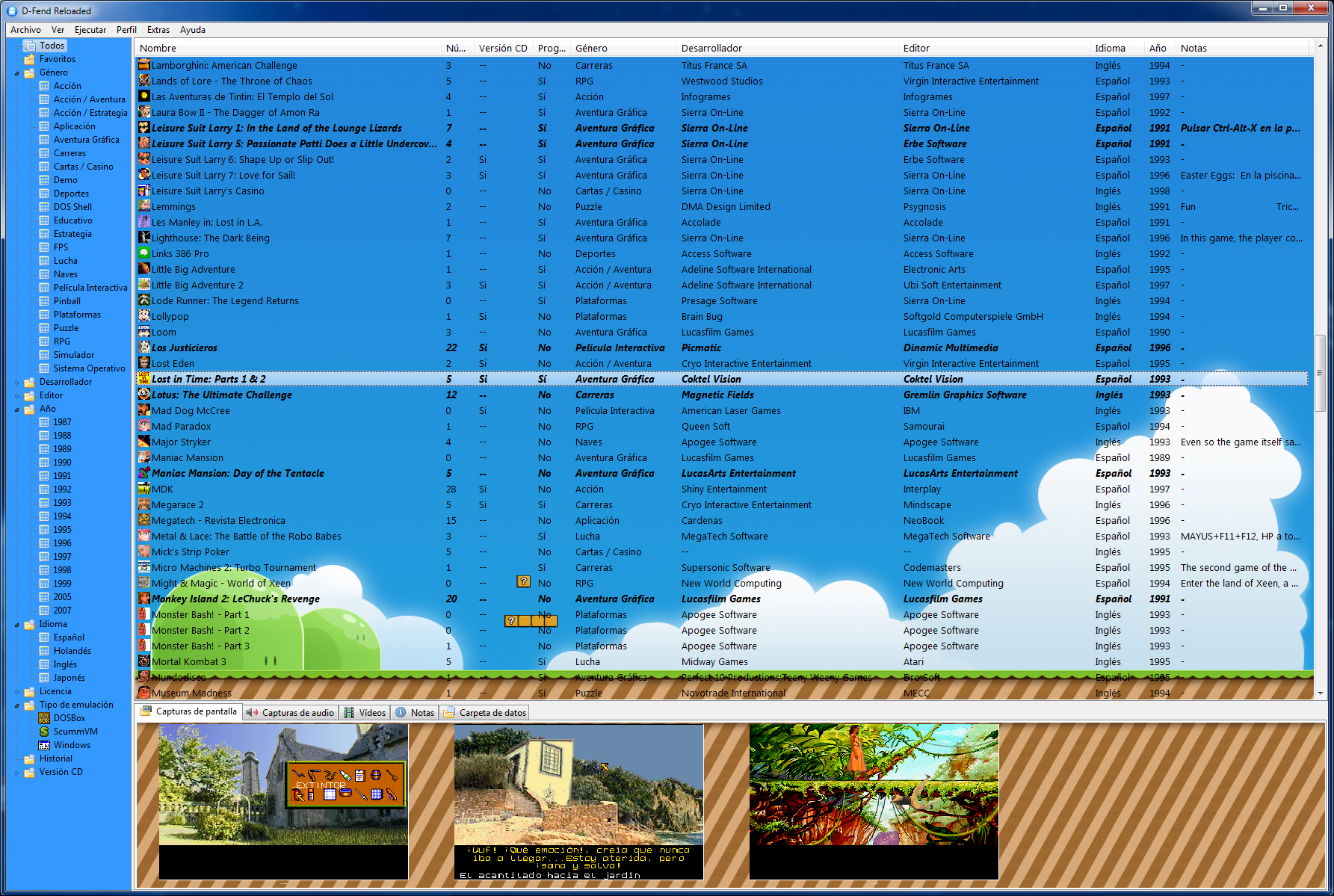Open the lighthouse screenshot thumbnail
Viewport: 1334px width, 896px height.
tap(283, 801)
